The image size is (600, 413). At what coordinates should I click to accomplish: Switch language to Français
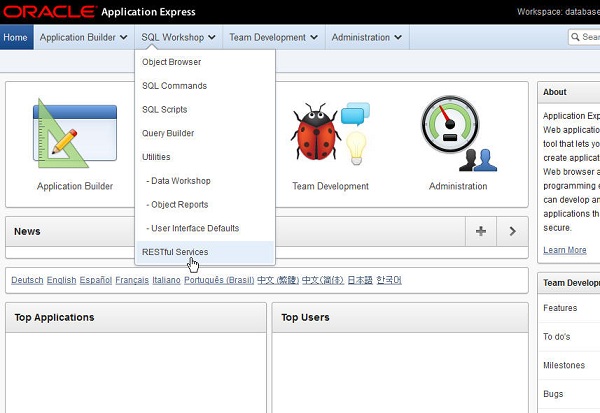point(132,280)
